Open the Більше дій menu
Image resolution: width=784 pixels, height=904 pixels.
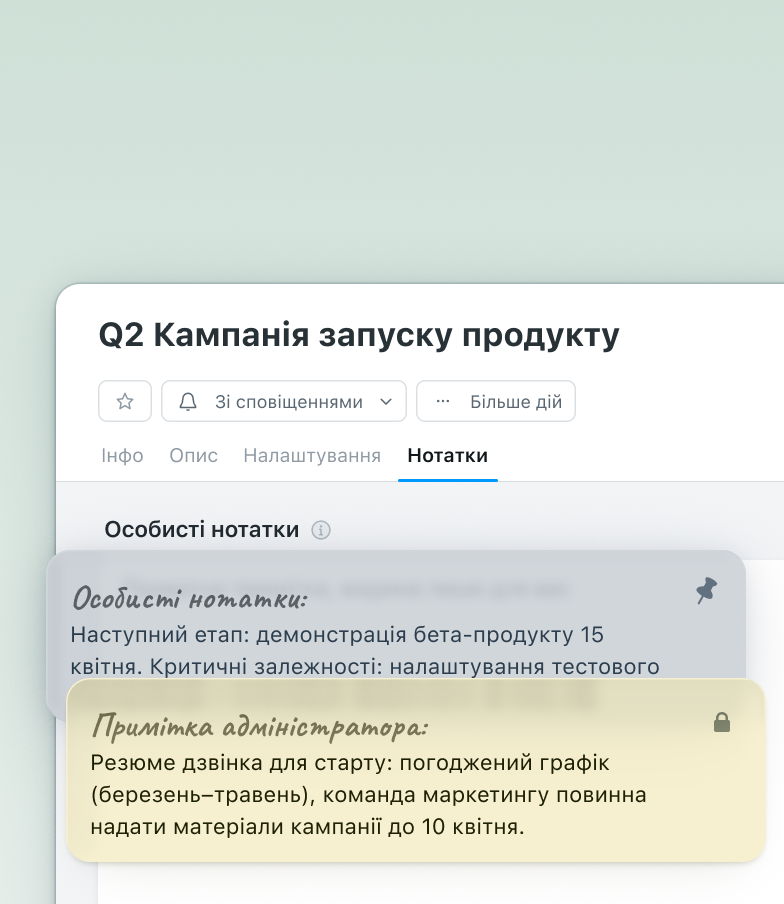pos(515,402)
